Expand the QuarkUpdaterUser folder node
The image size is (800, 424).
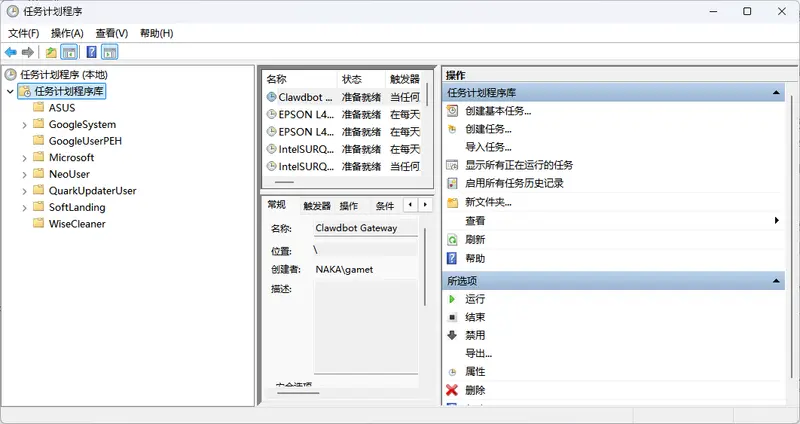[24, 191]
